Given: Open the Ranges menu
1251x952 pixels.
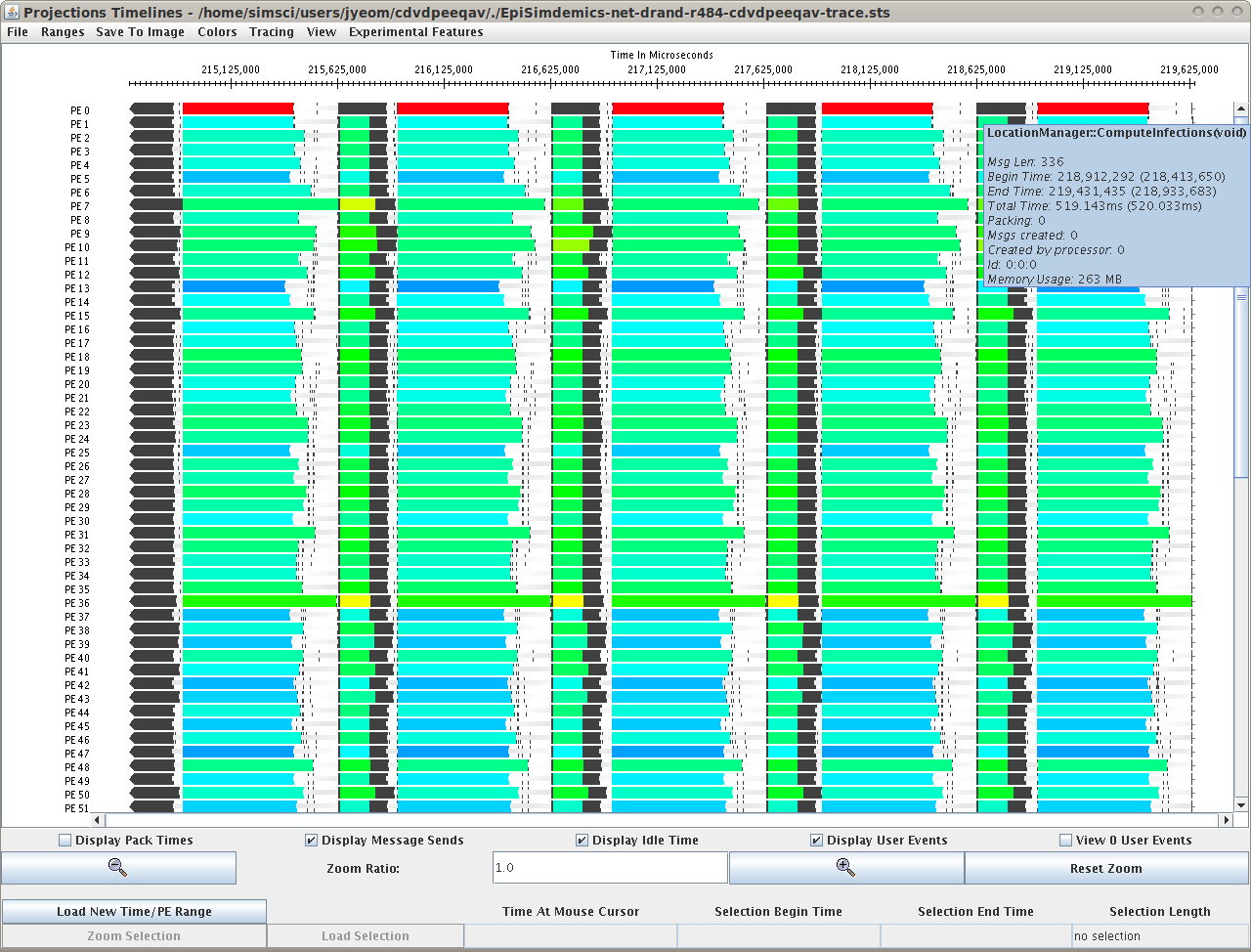Looking at the screenshot, I should (x=63, y=32).
